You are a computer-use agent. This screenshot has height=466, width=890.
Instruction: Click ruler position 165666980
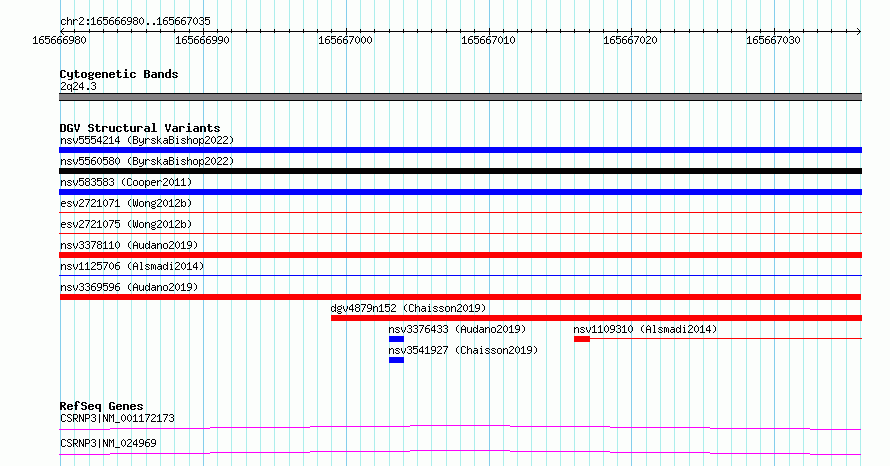(x=60, y=40)
